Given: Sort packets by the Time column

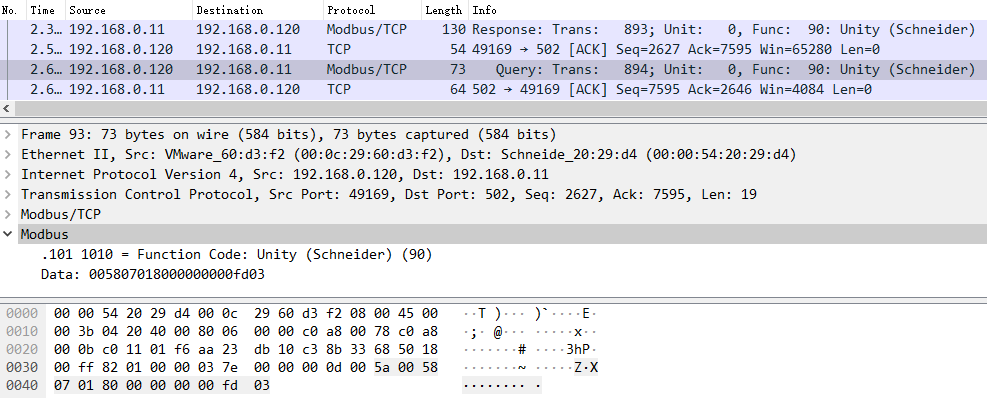Looking at the screenshot, I should click(x=46, y=9).
